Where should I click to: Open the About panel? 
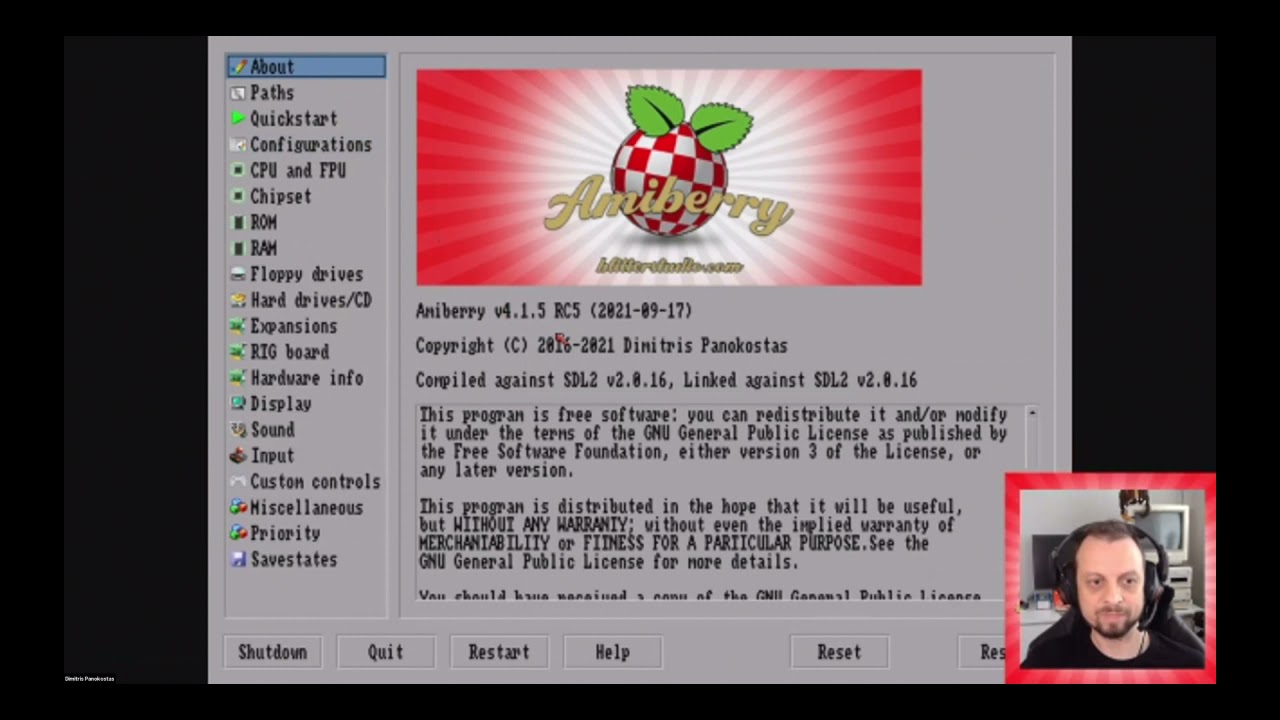click(x=306, y=67)
